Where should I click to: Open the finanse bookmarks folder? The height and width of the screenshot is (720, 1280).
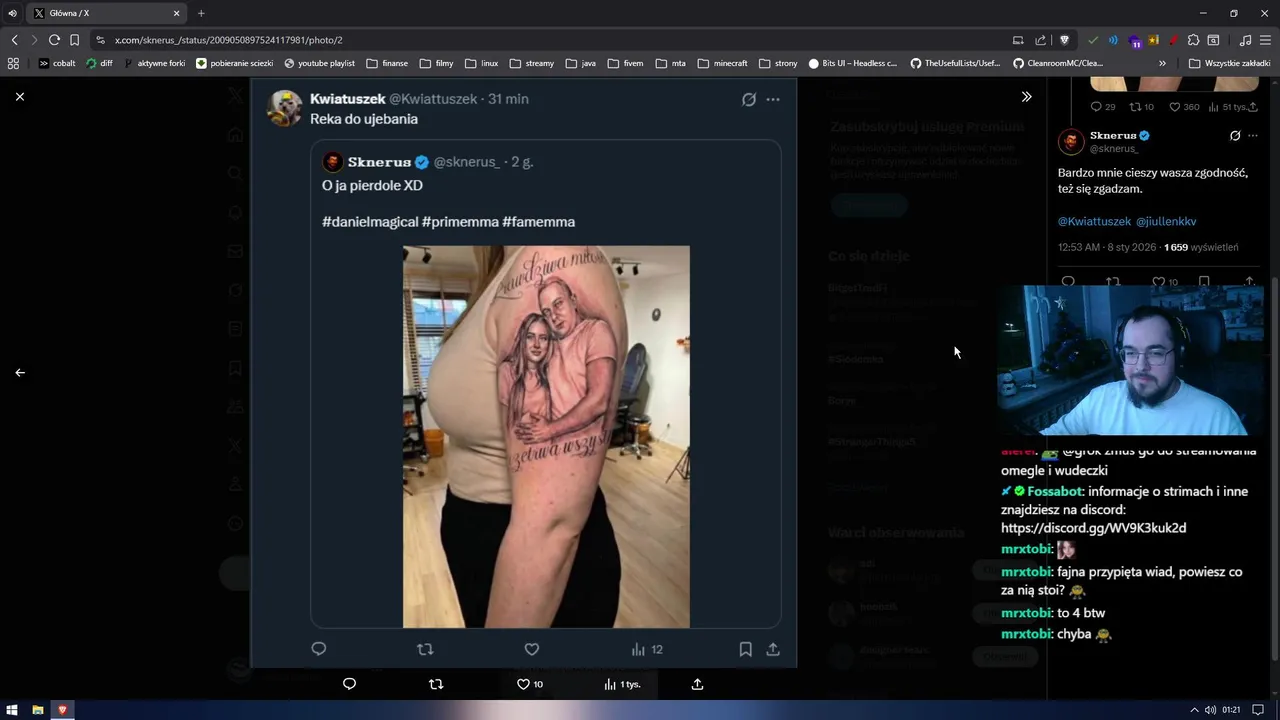pos(387,63)
